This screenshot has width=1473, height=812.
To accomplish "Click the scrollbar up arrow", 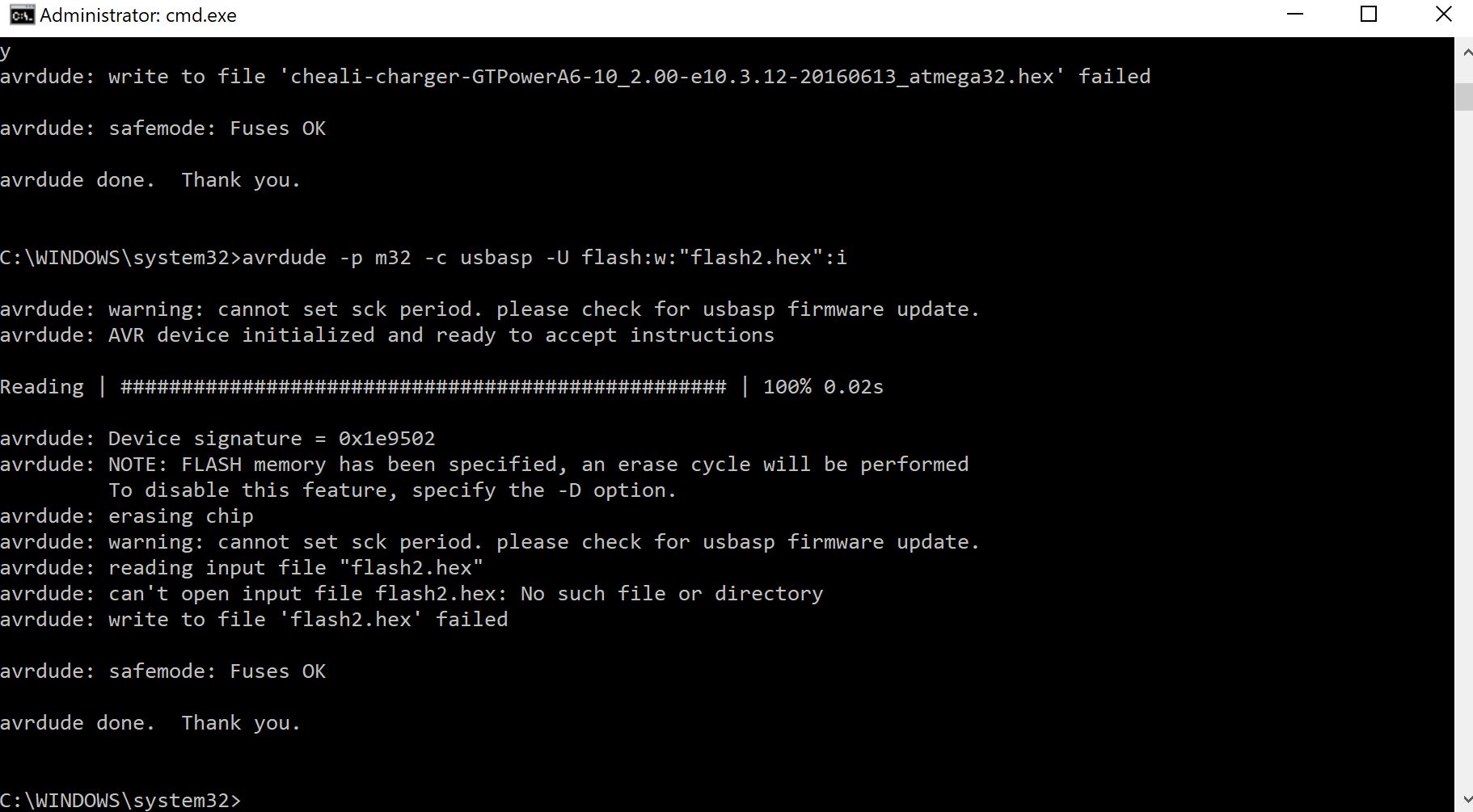I will click(1463, 53).
